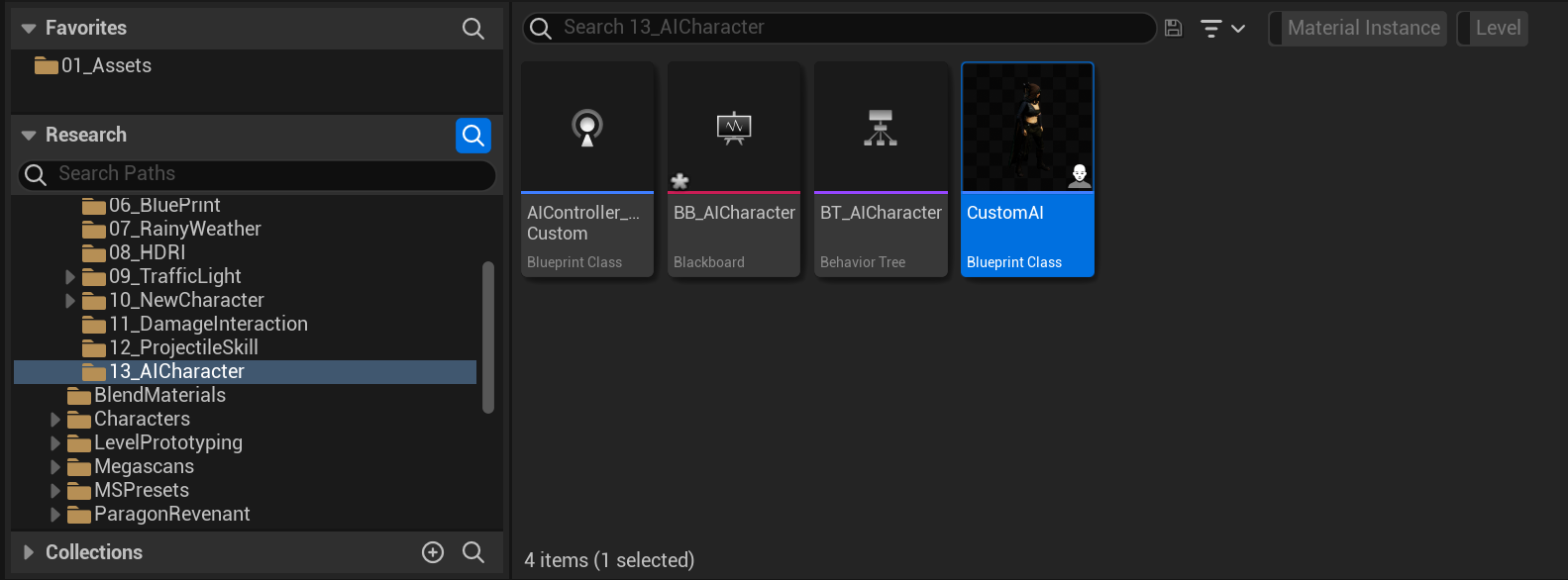Expand the 09_TrafficLight folder
1568x580 pixels.
coord(70,277)
